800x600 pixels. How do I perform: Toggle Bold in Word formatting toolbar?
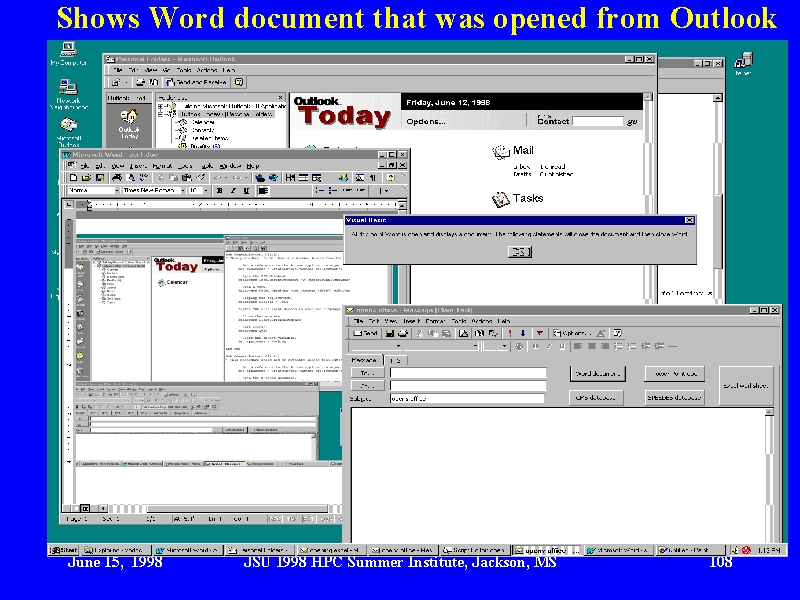(219, 191)
